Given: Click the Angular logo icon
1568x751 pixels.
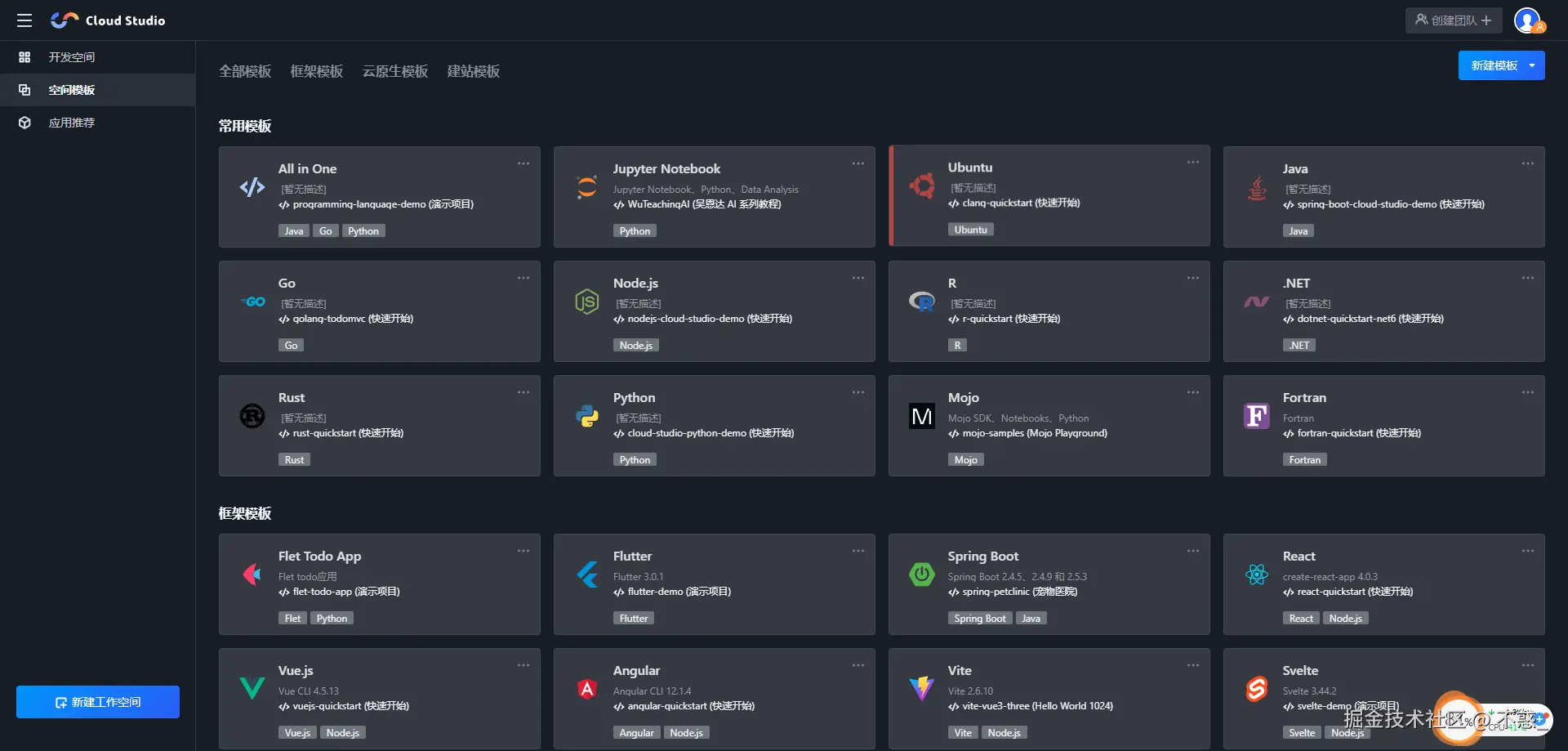Looking at the screenshot, I should [x=587, y=689].
